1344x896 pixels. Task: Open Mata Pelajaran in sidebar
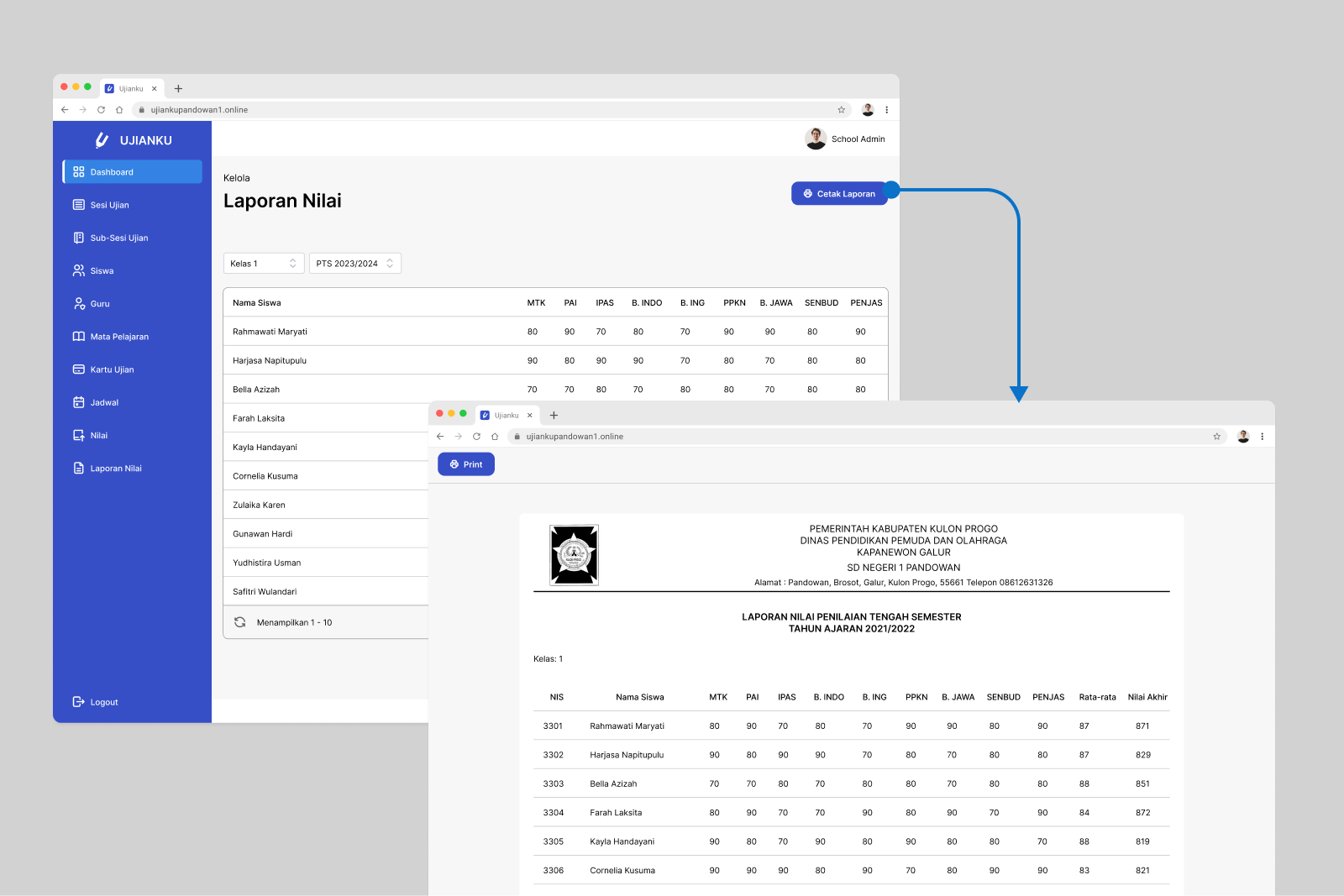point(118,337)
